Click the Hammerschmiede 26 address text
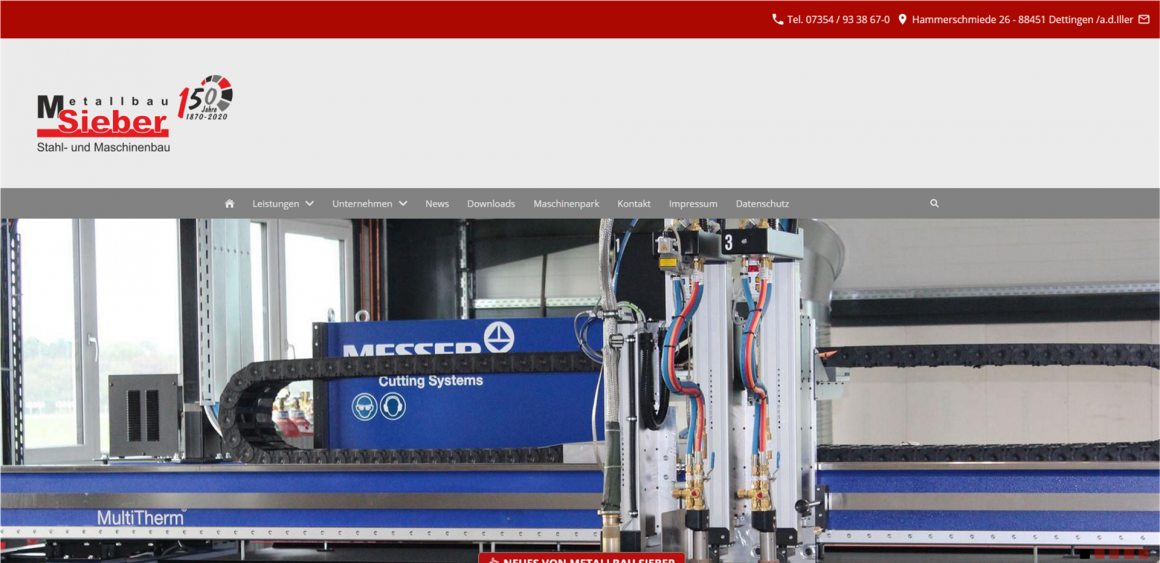The width and height of the screenshot is (1160, 563). click(x=1022, y=19)
